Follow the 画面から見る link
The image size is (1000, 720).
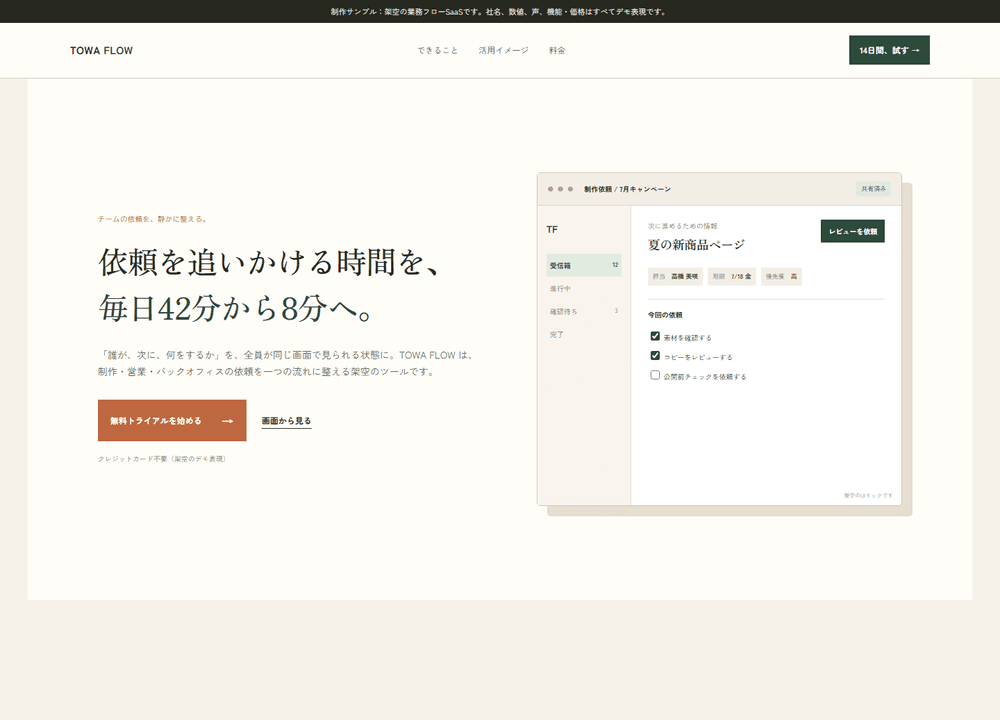click(286, 421)
